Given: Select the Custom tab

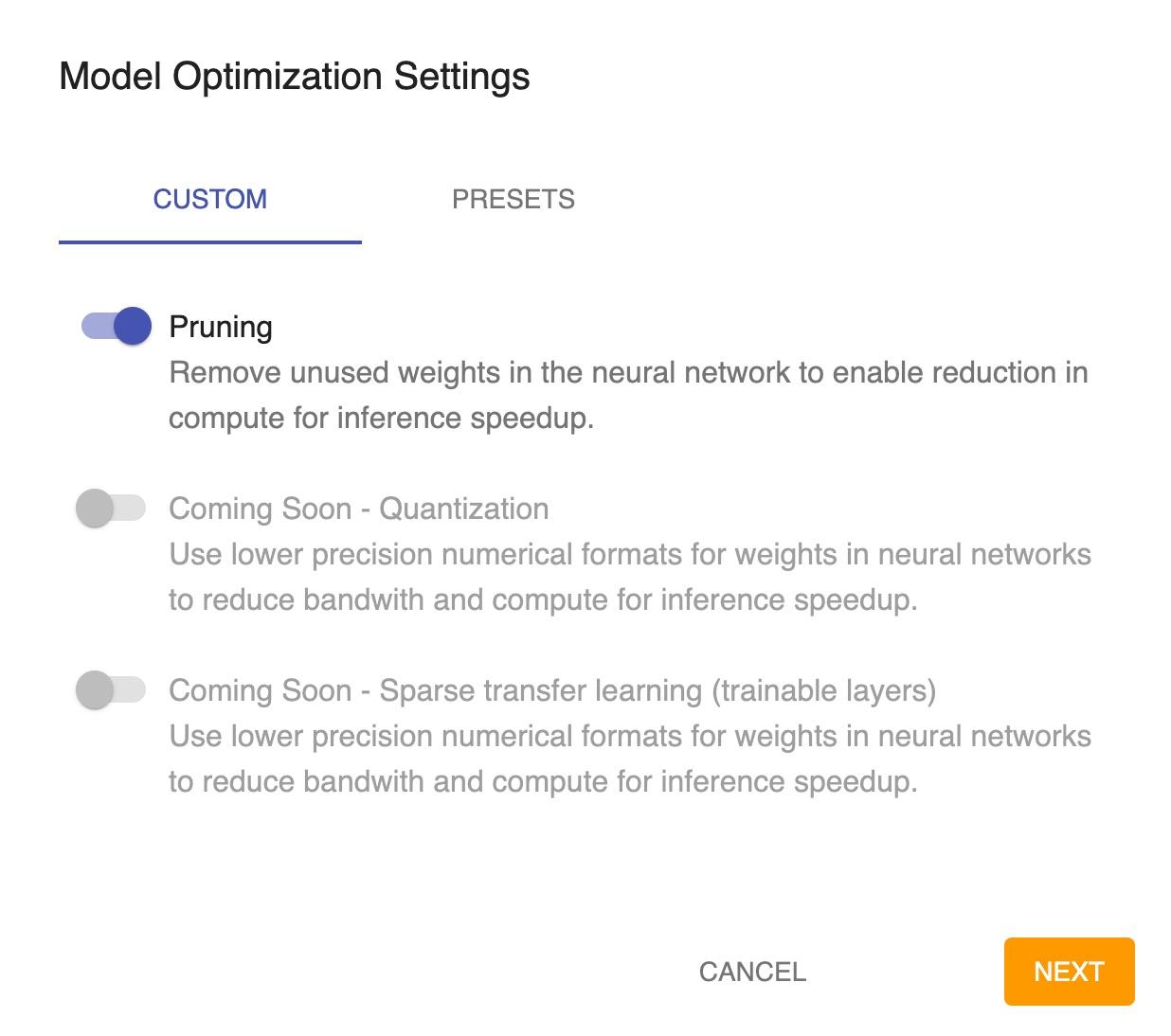Looking at the screenshot, I should [210, 200].
